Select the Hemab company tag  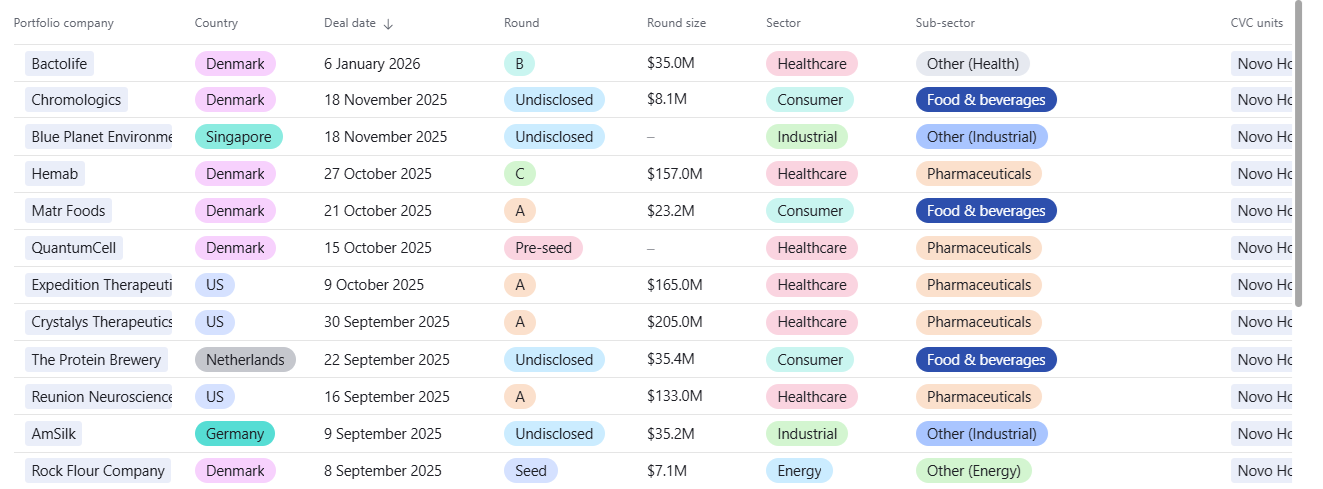tap(55, 174)
